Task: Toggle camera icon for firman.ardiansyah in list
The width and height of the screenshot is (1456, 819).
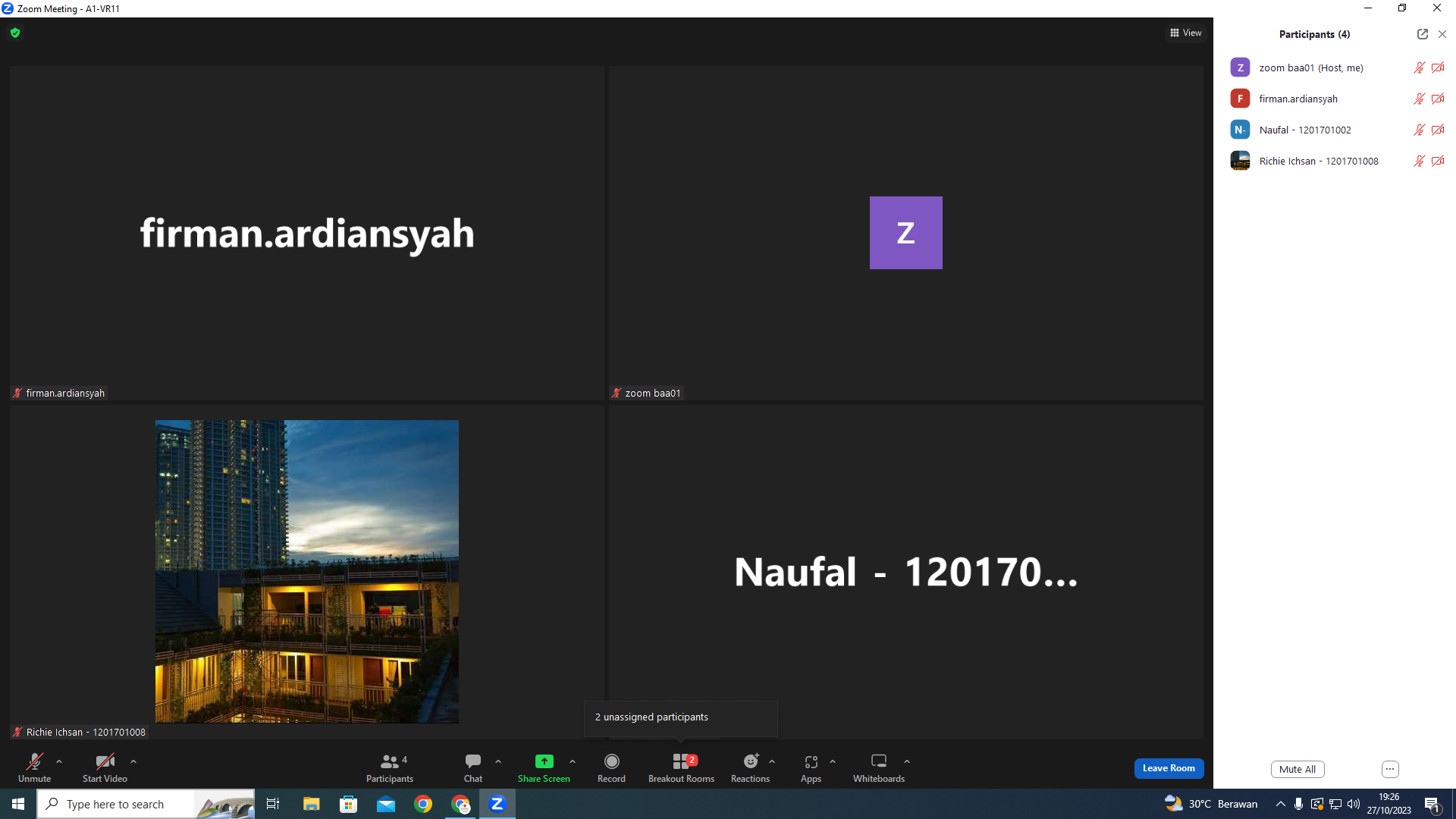Action: tap(1438, 99)
